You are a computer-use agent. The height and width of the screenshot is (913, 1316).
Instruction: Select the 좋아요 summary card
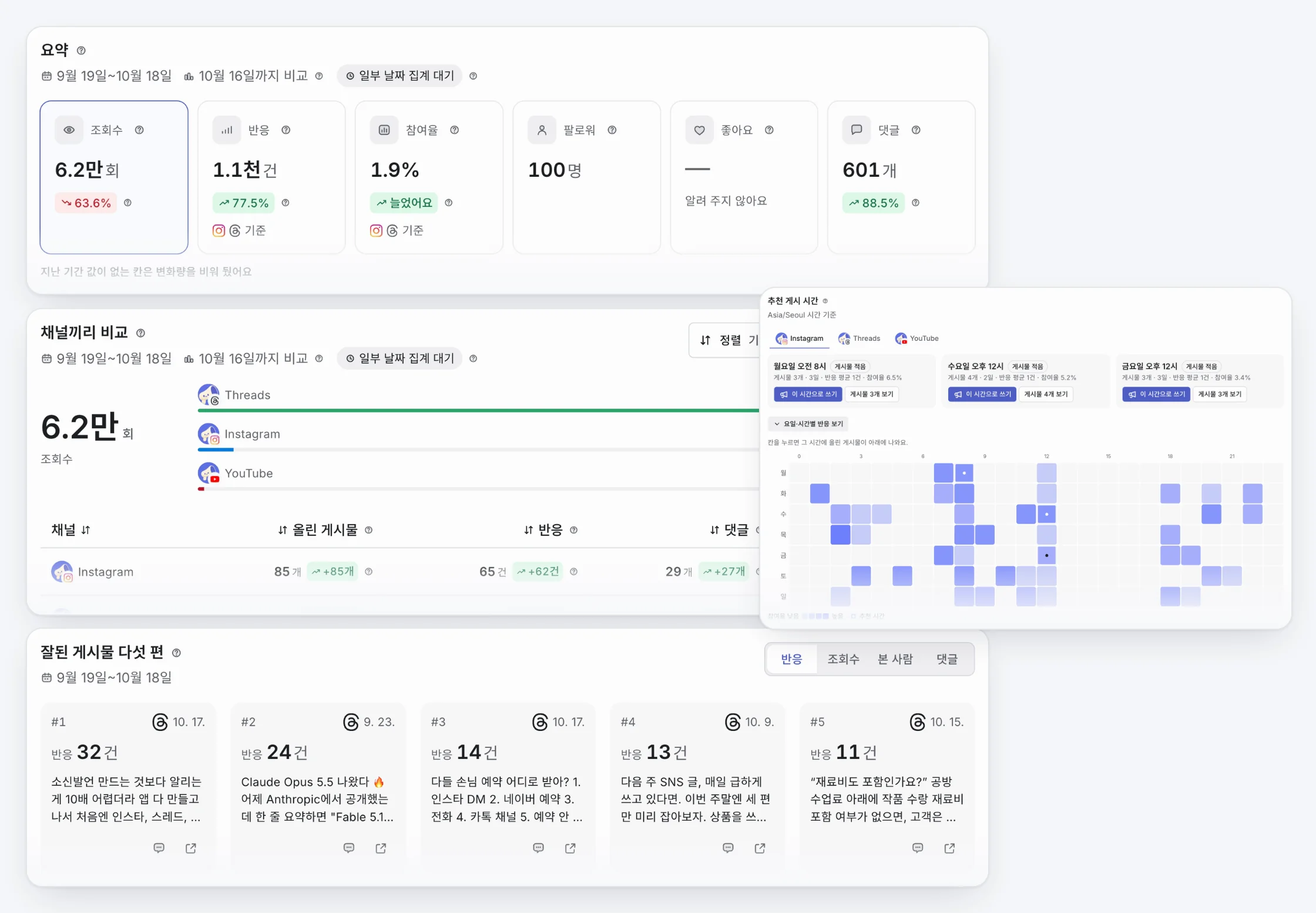click(x=744, y=177)
